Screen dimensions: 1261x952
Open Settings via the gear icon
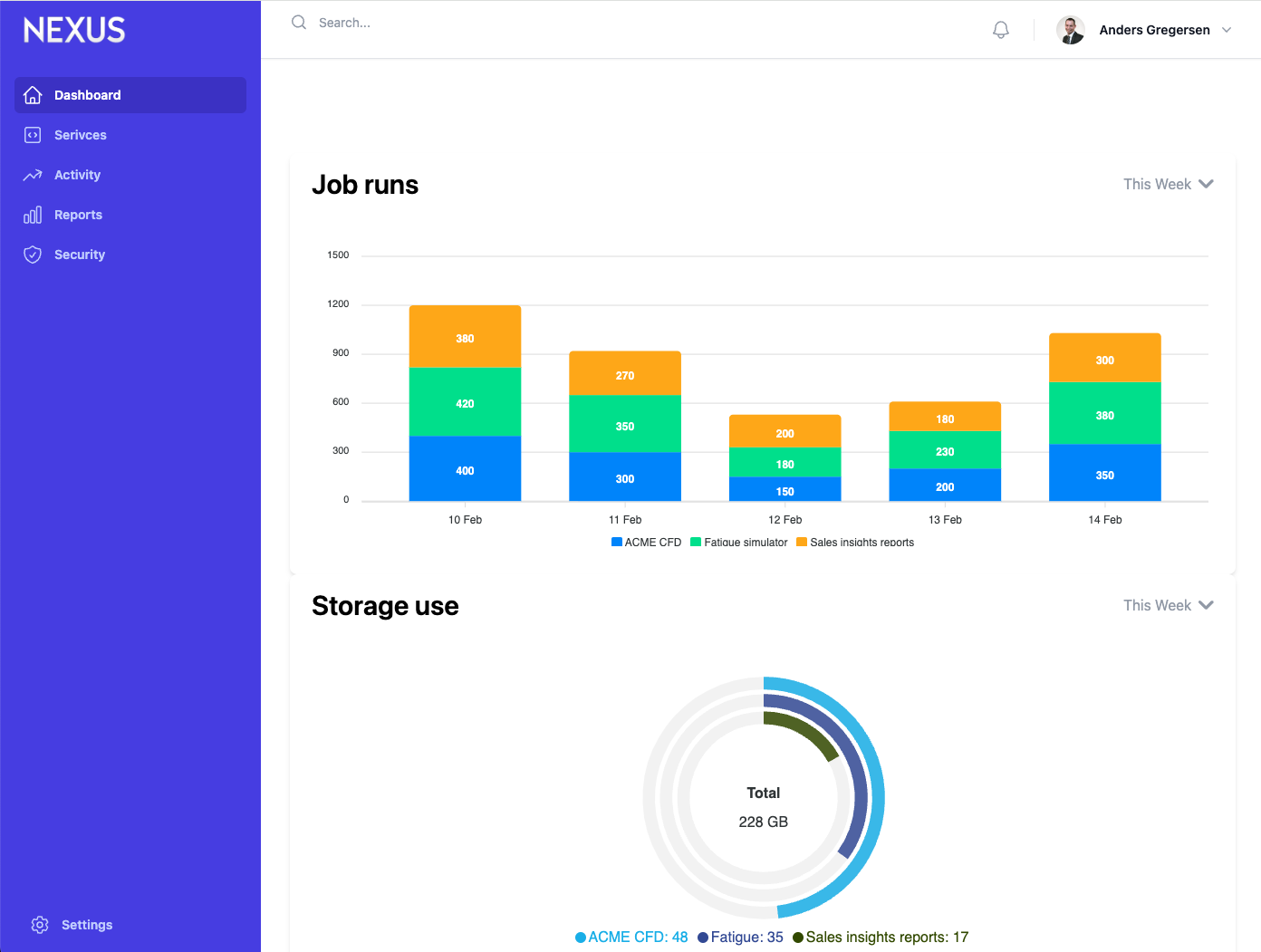40,925
